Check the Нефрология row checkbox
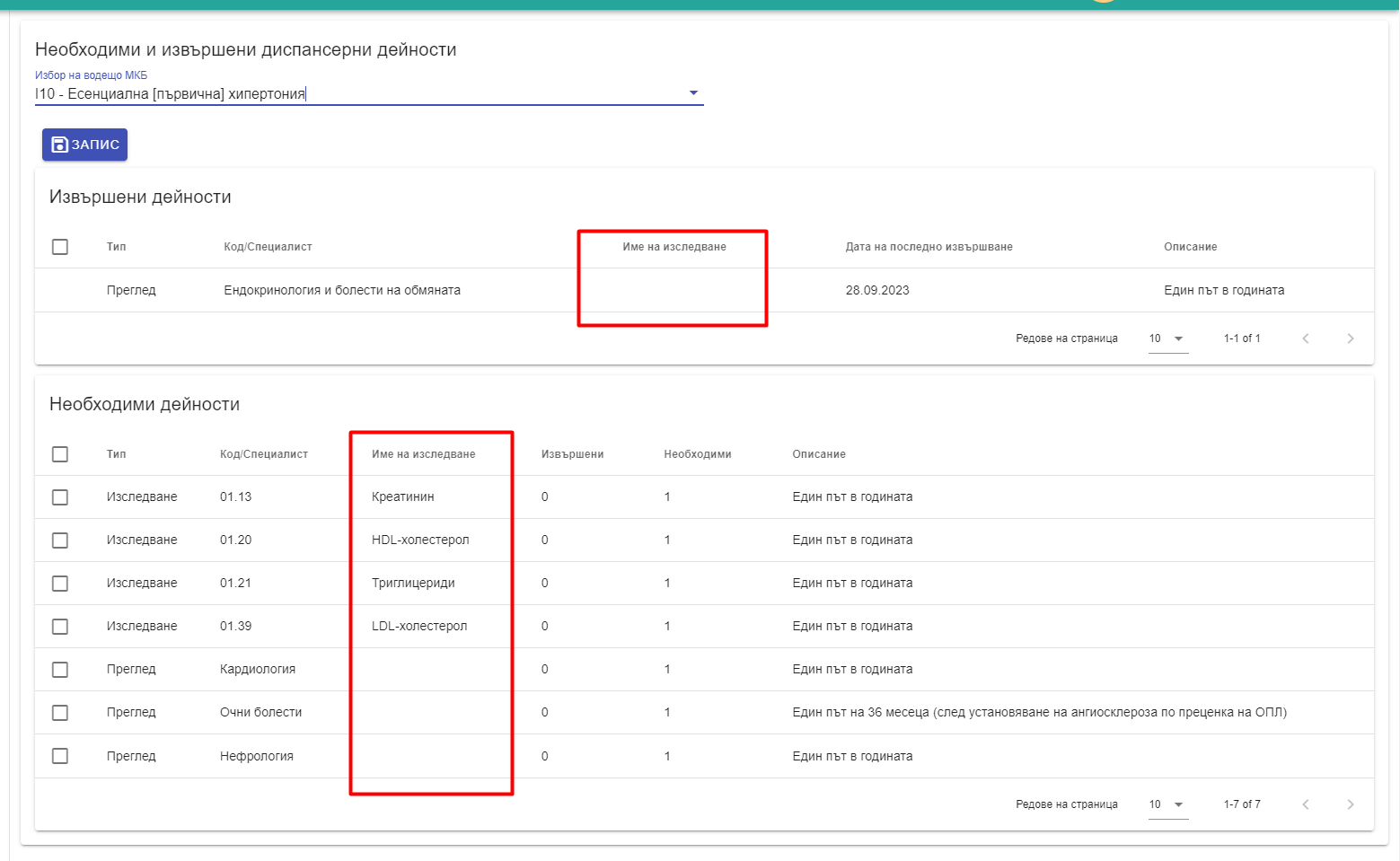The width and height of the screenshot is (1400, 861). (x=60, y=756)
